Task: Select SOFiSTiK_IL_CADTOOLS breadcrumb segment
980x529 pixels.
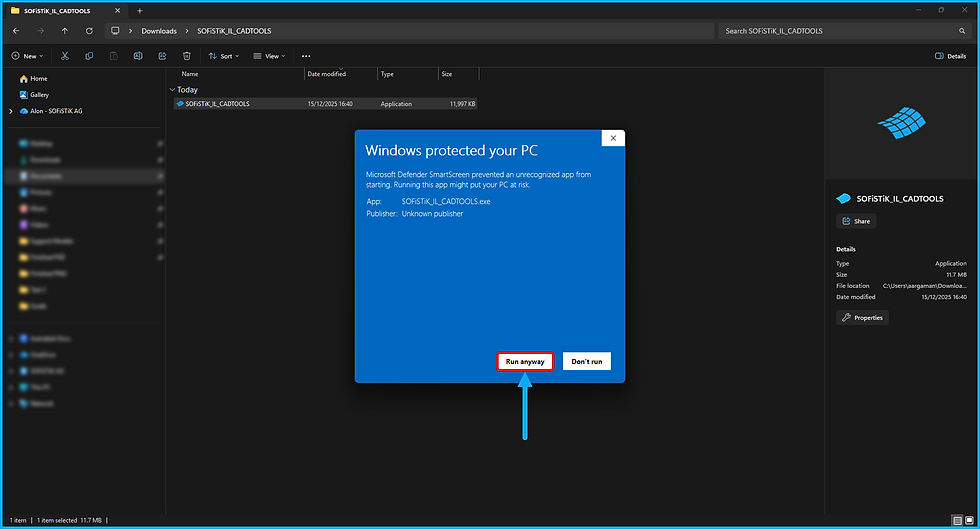Action: click(234, 31)
